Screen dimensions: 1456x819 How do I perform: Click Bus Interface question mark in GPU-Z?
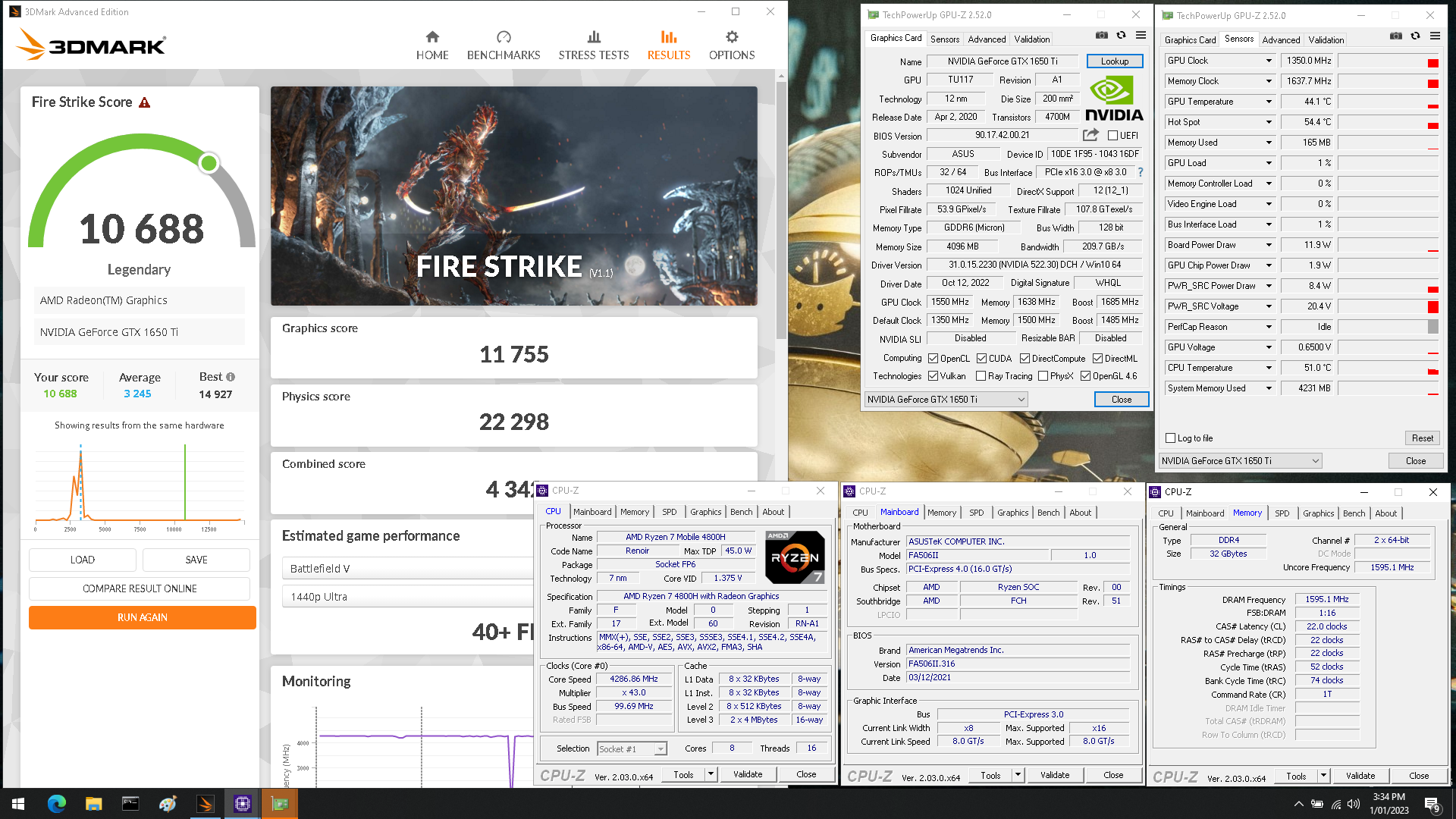tap(1141, 172)
